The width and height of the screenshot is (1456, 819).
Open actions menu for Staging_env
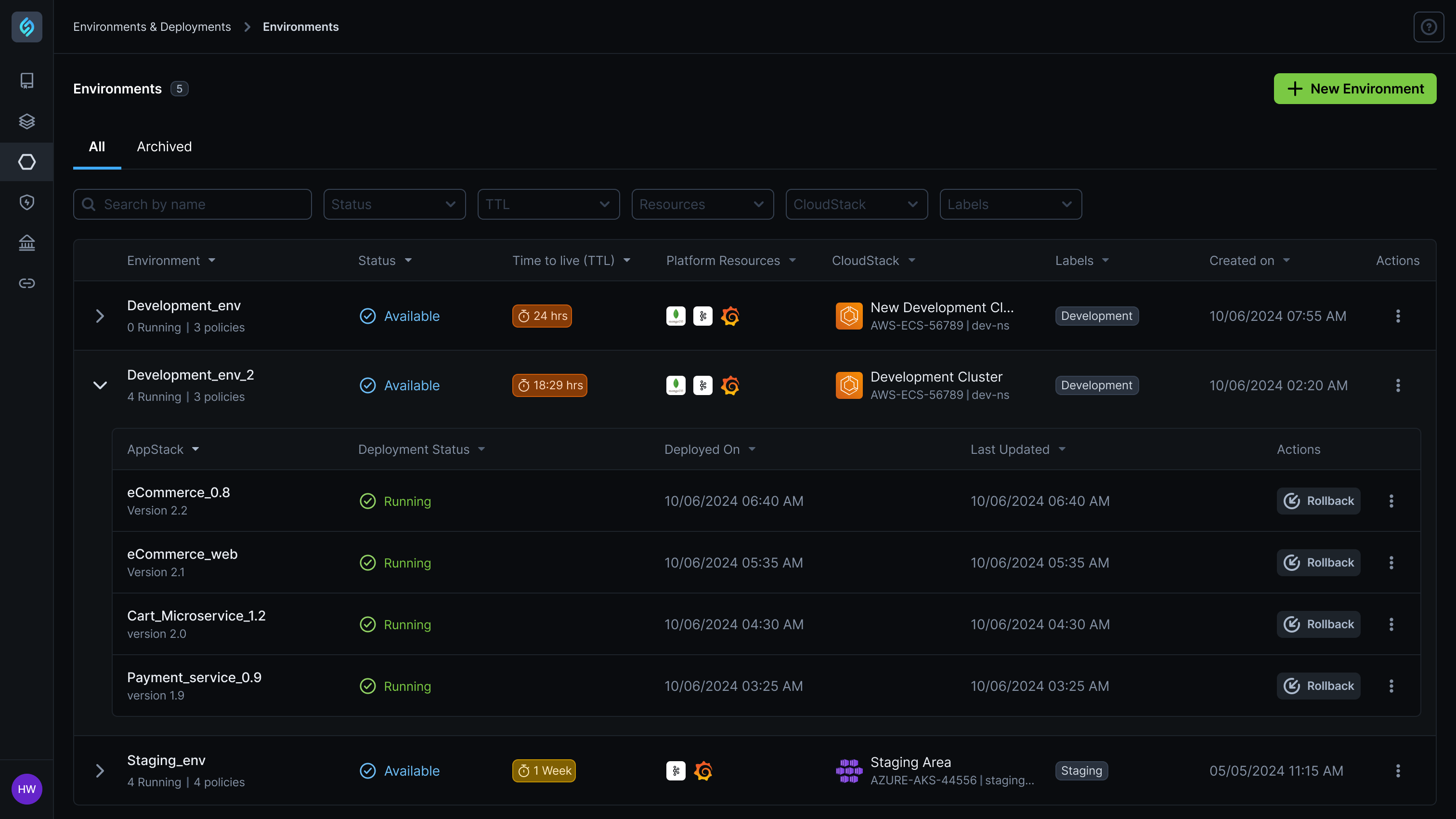[x=1398, y=771]
